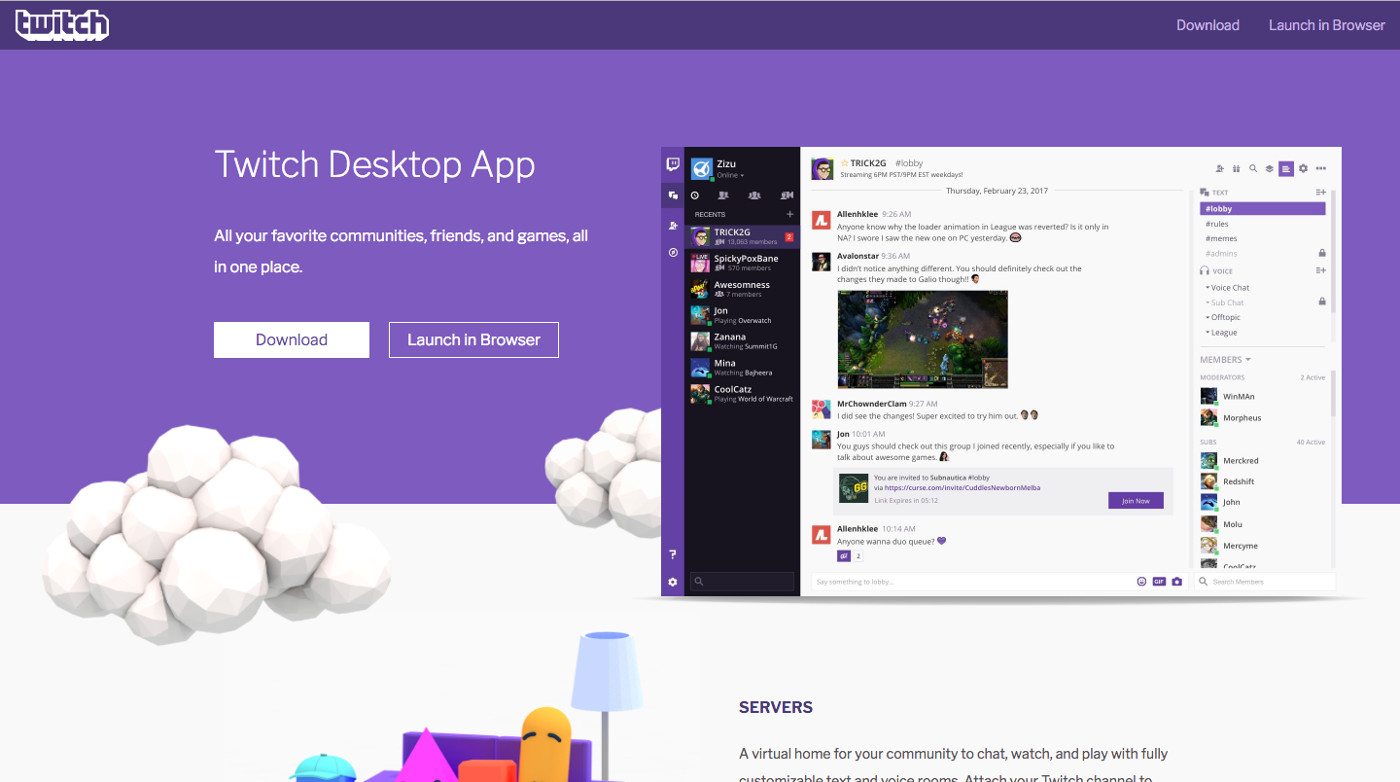Click the star icon next to TRICK2G header
The image size is (1400, 782).
[x=844, y=163]
